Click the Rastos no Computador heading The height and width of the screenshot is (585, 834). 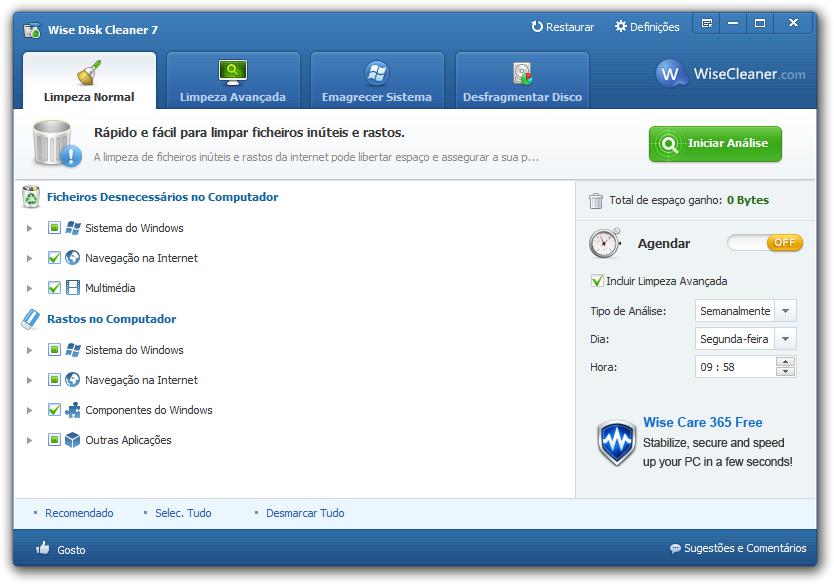112,319
